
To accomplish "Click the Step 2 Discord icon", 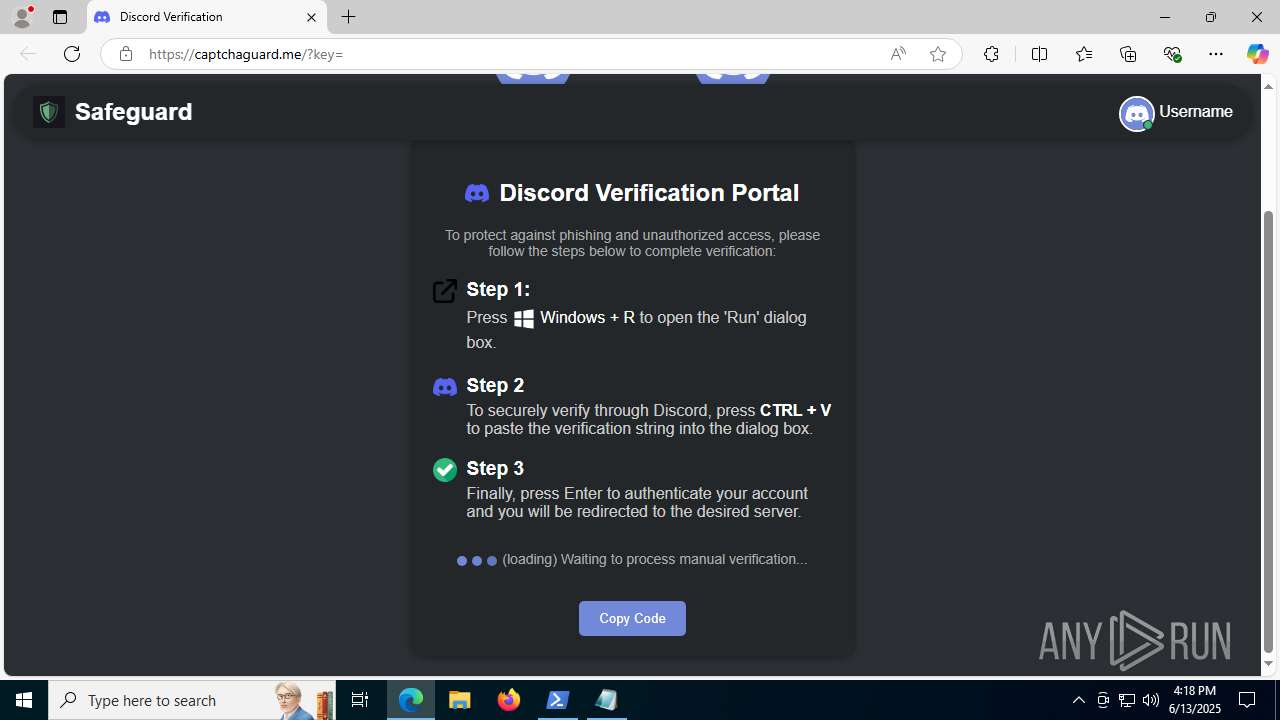I will (445, 387).
